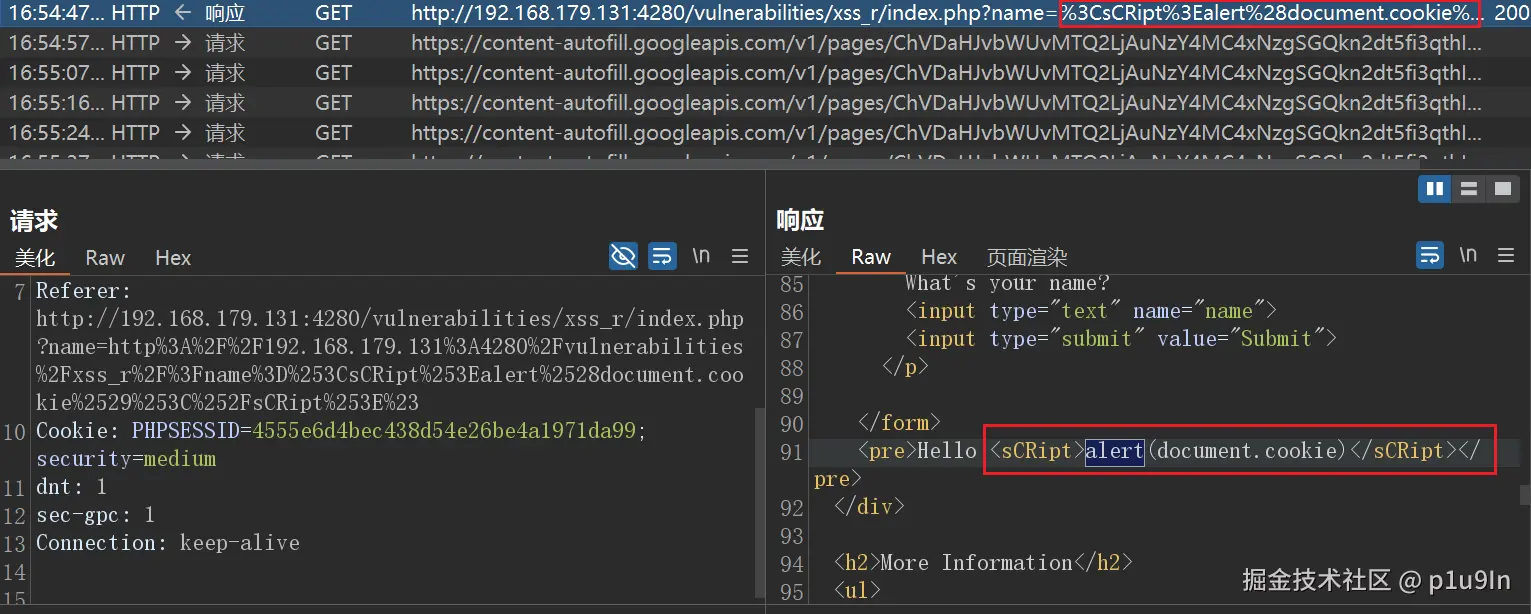Click the Referer header line

tap(84, 291)
